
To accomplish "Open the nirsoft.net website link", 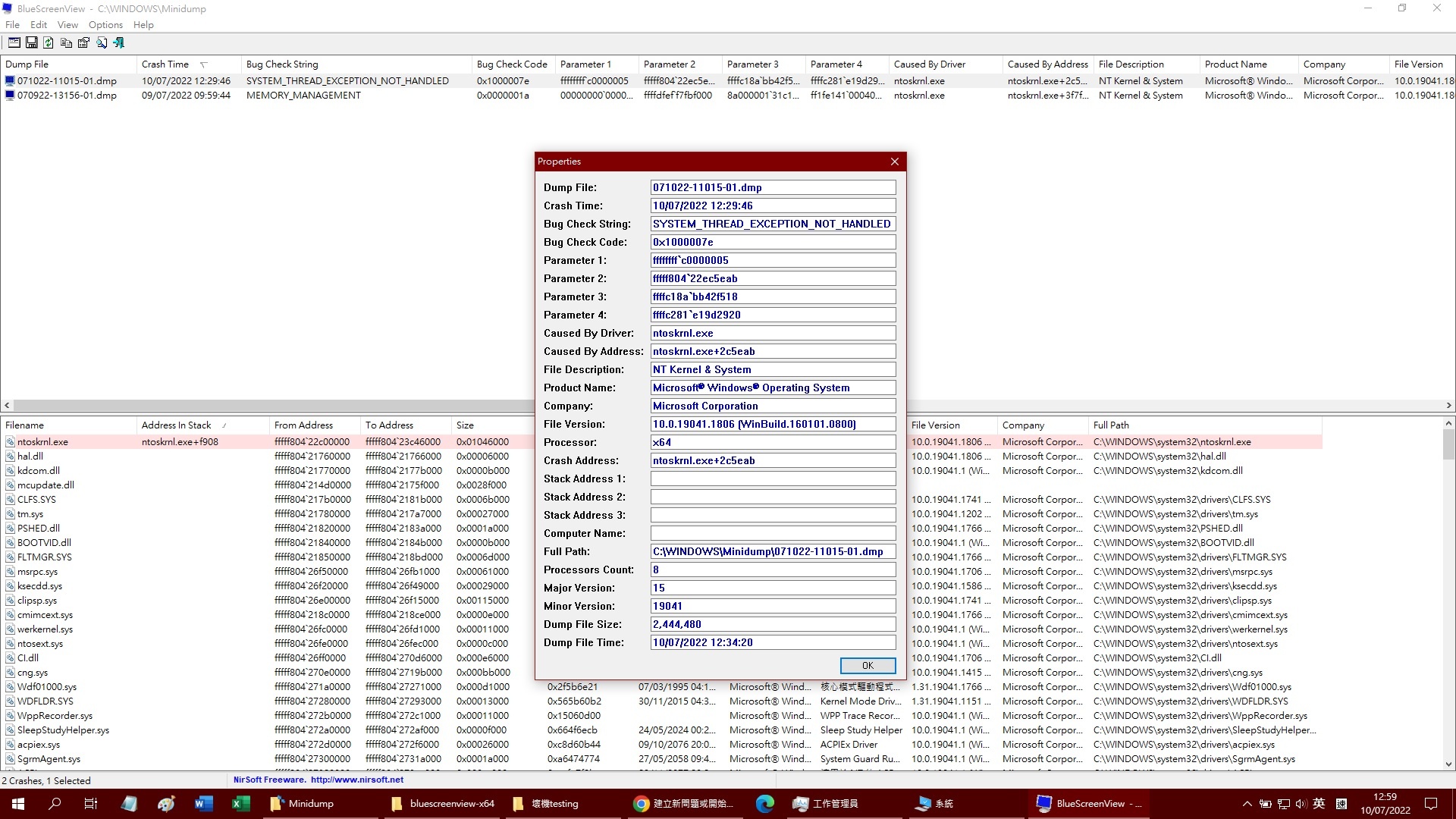I will pos(356,780).
